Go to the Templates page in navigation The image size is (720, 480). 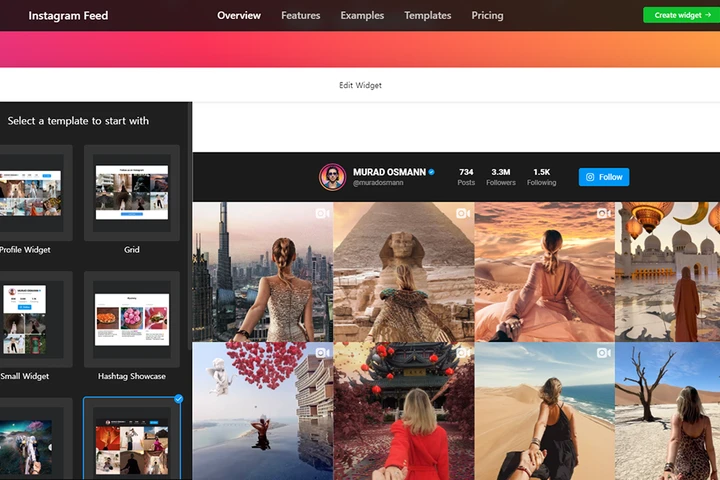tap(427, 15)
